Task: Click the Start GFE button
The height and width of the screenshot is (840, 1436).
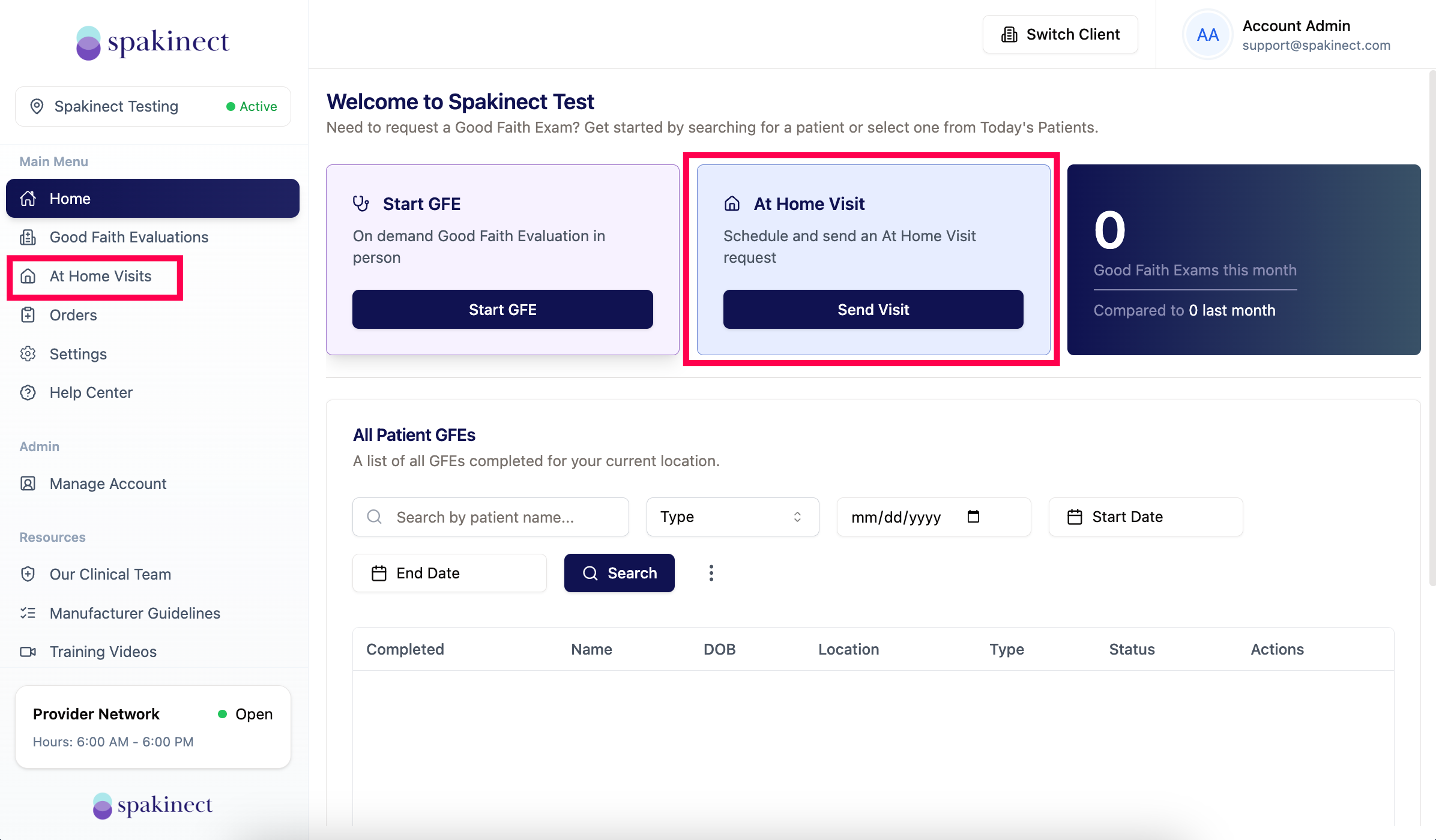Action: tap(502, 310)
